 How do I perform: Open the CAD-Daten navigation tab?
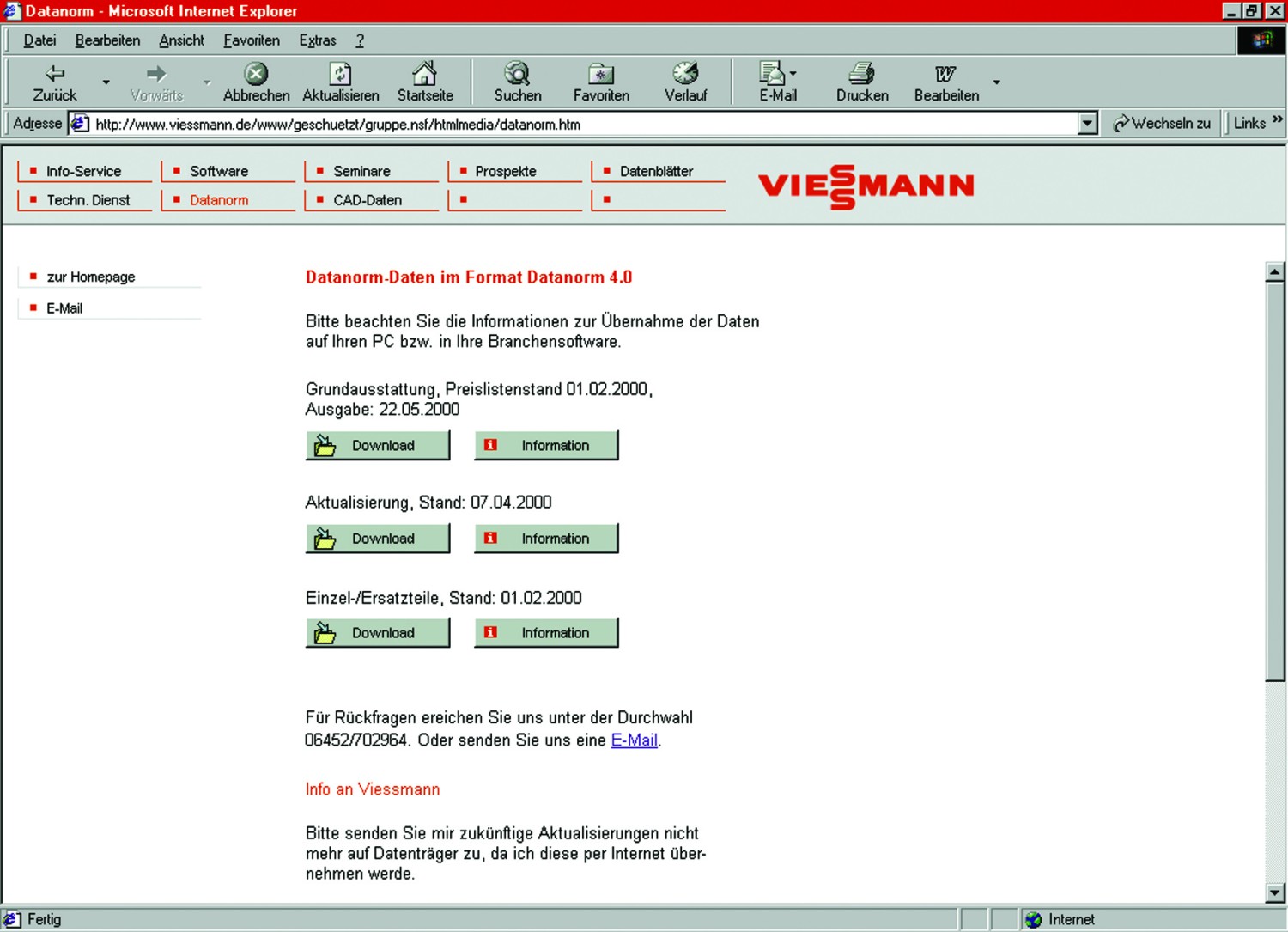coord(371,200)
